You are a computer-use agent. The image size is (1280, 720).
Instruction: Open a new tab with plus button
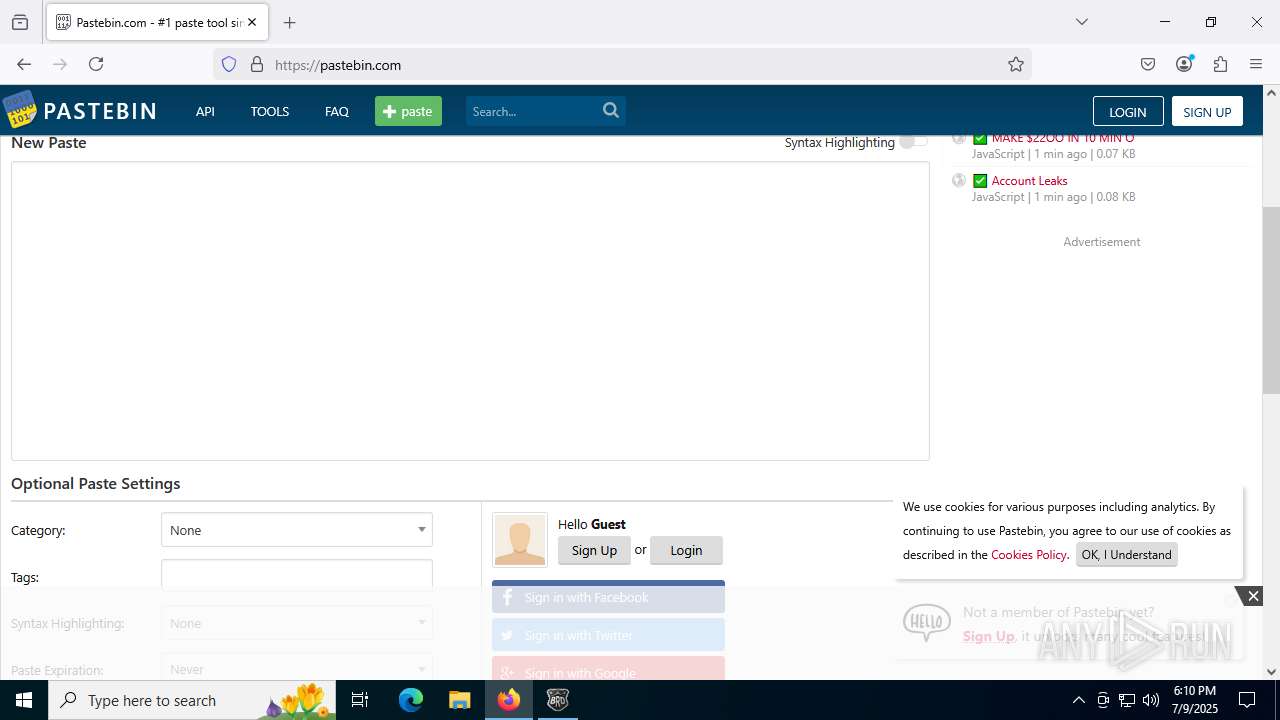click(x=289, y=22)
